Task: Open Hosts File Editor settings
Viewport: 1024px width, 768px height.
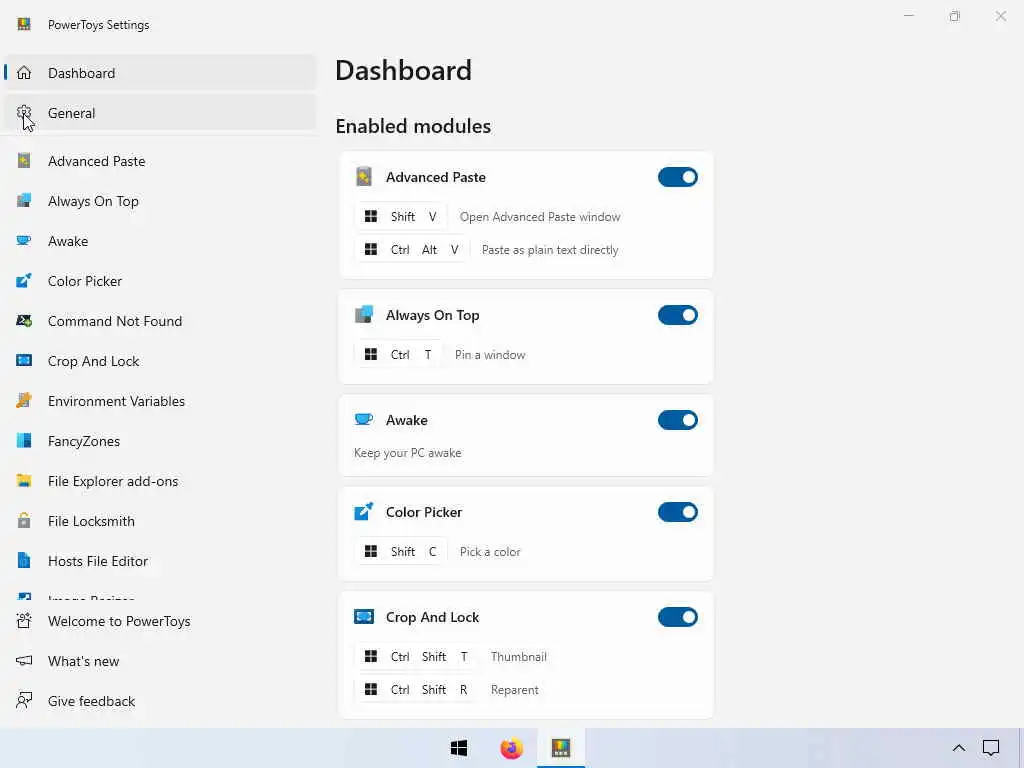Action: (x=160, y=561)
